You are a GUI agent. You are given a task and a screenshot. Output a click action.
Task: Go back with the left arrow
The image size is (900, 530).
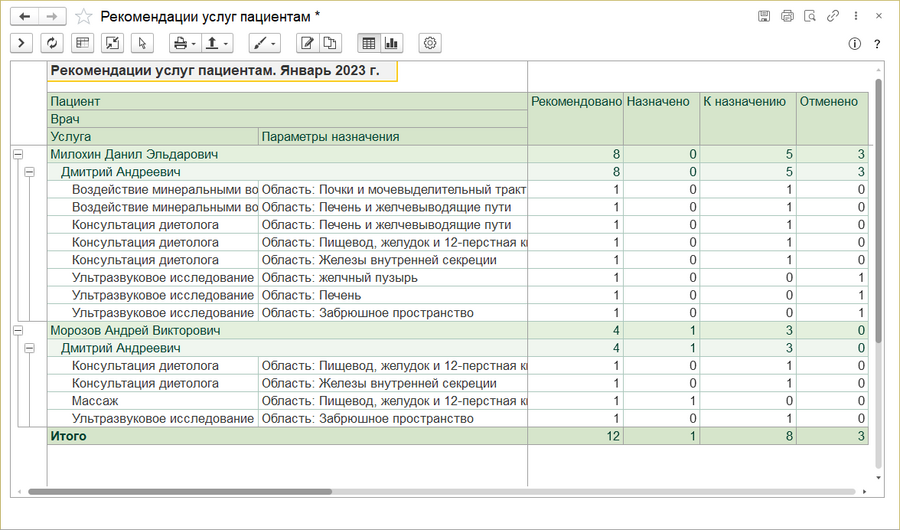(x=24, y=16)
